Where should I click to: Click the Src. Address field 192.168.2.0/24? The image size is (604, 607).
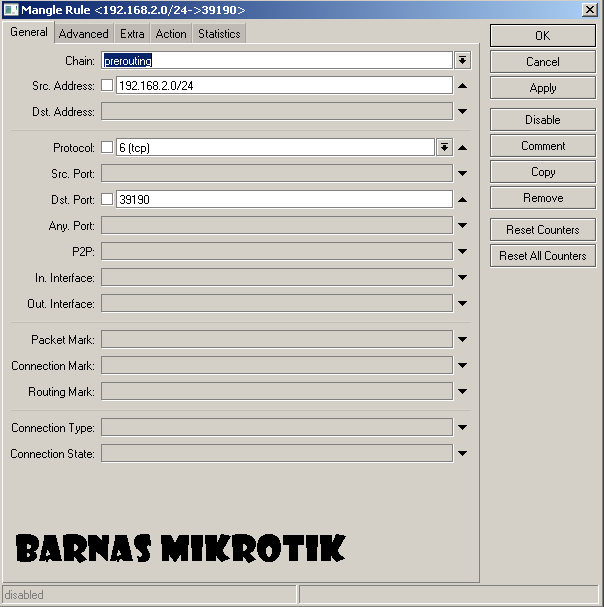pos(284,85)
